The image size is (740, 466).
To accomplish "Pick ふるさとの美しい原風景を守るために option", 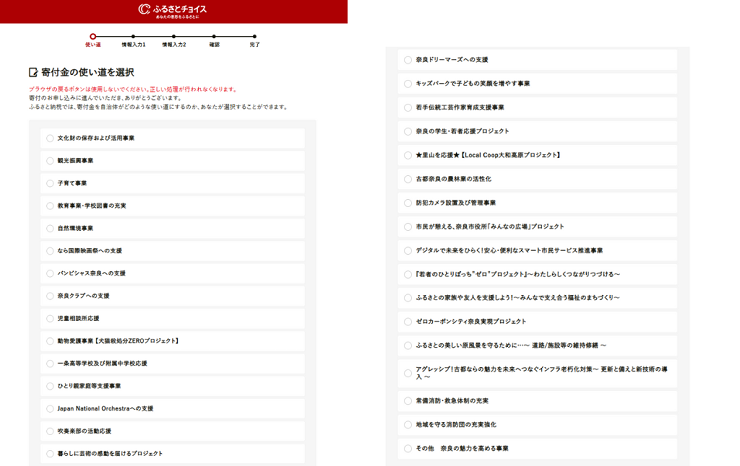I will pyautogui.click(x=408, y=346).
